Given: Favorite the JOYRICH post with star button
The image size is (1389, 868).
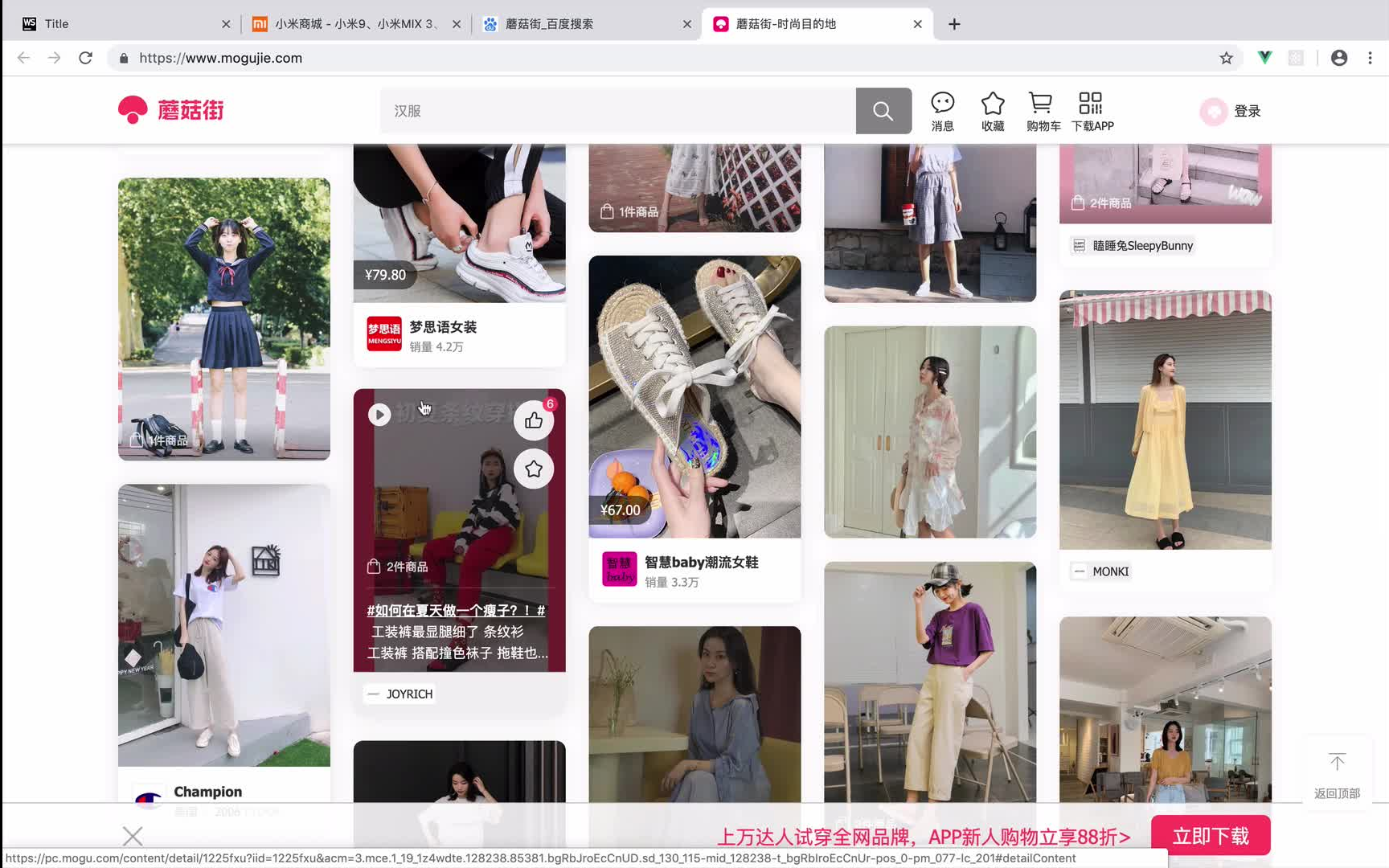Looking at the screenshot, I should point(534,469).
